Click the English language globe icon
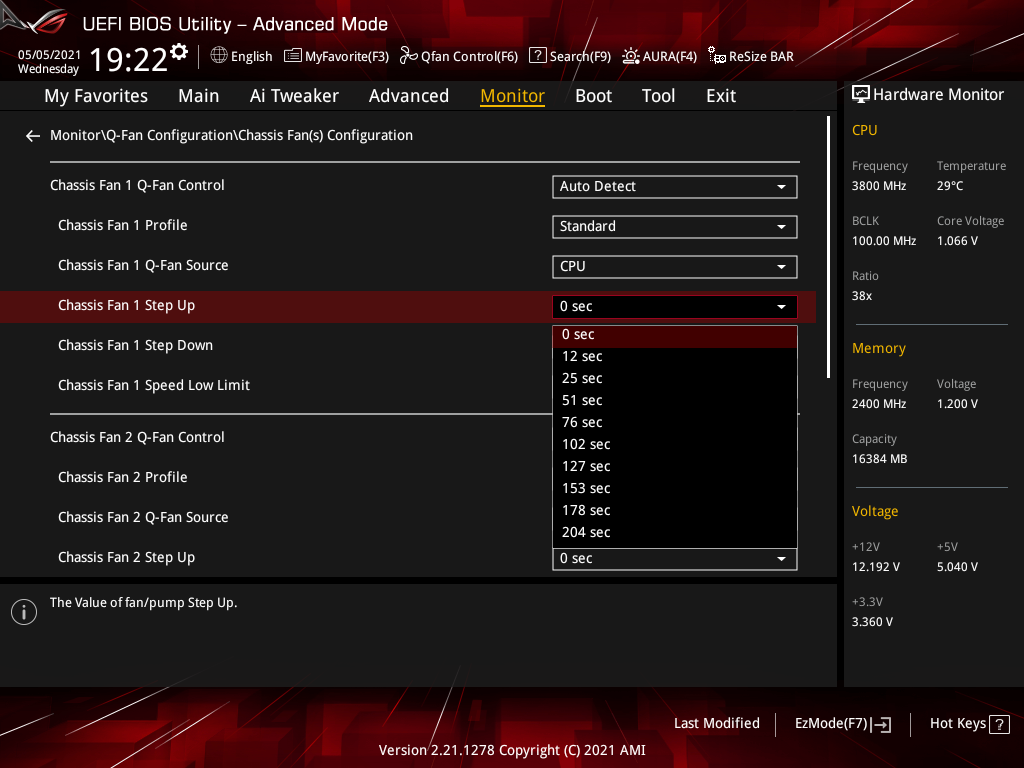This screenshot has width=1024, height=768. click(219, 56)
